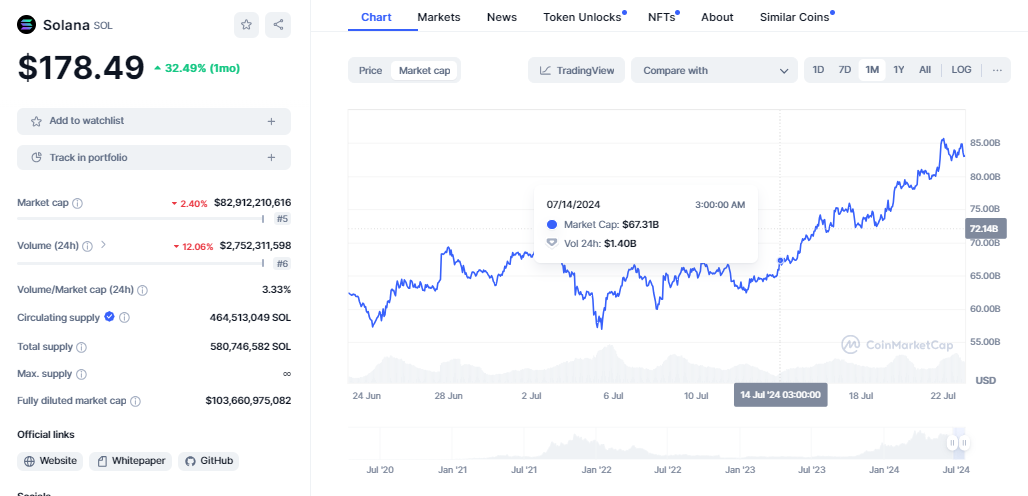Image resolution: width=1028 pixels, height=496 pixels.
Task: Click the #5 market cap rank badge
Action: 283,219
